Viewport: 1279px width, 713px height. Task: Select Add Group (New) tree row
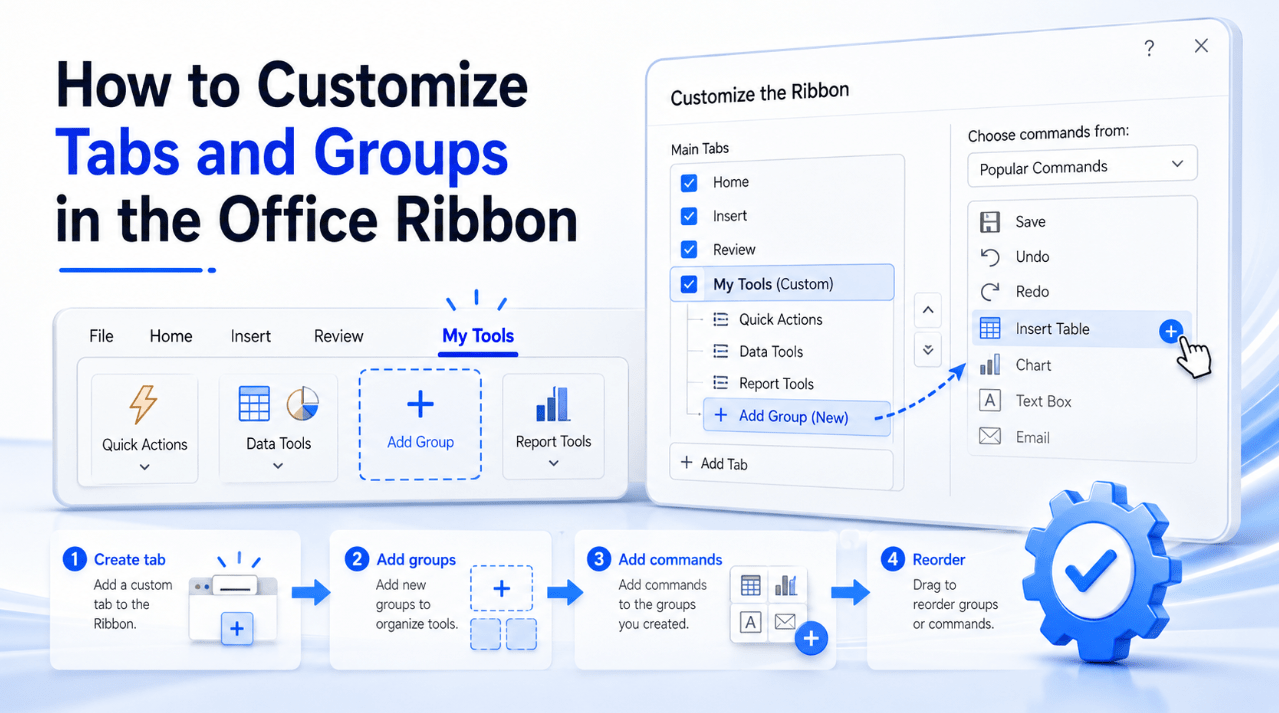point(796,416)
